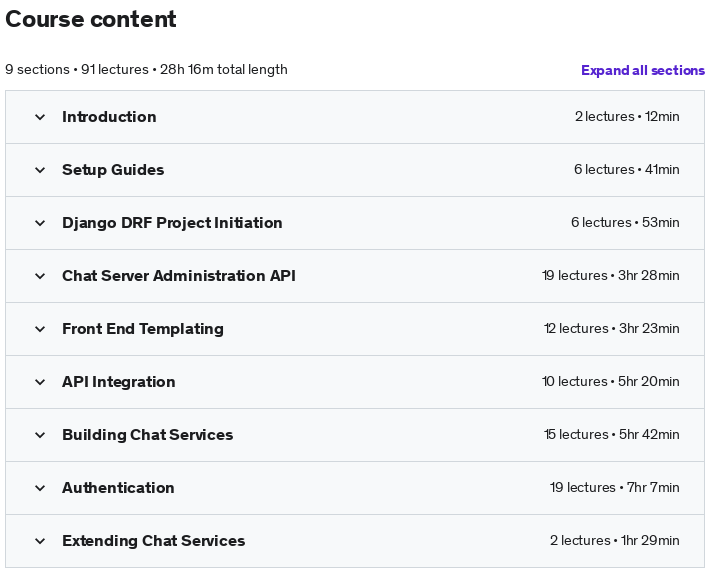705x568 pixels.
Task: Click '6 lectures • 53min' text
Action: point(625,223)
